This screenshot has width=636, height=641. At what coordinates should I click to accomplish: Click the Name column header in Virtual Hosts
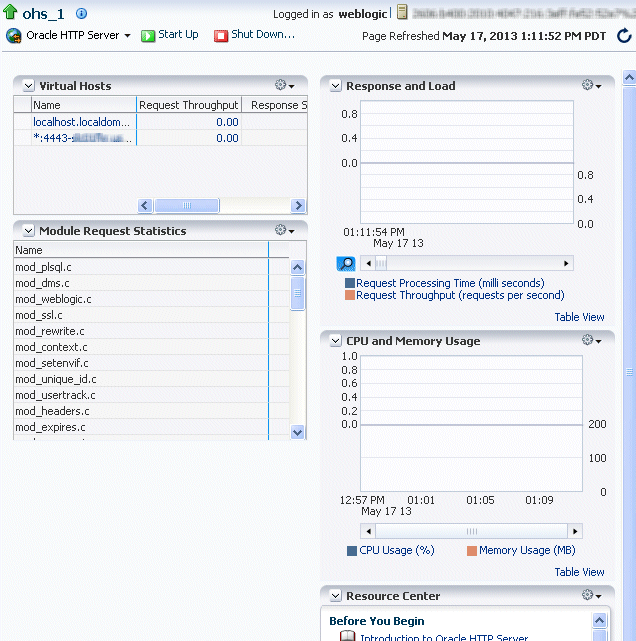pyautogui.click(x=84, y=105)
